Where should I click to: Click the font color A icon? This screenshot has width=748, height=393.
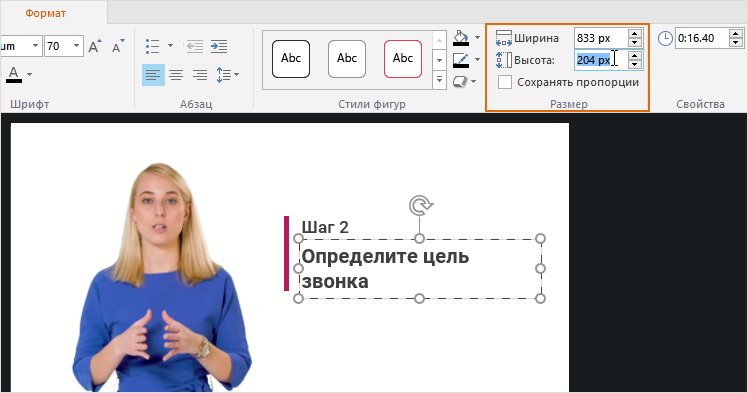pyautogui.click(x=14, y=74)
